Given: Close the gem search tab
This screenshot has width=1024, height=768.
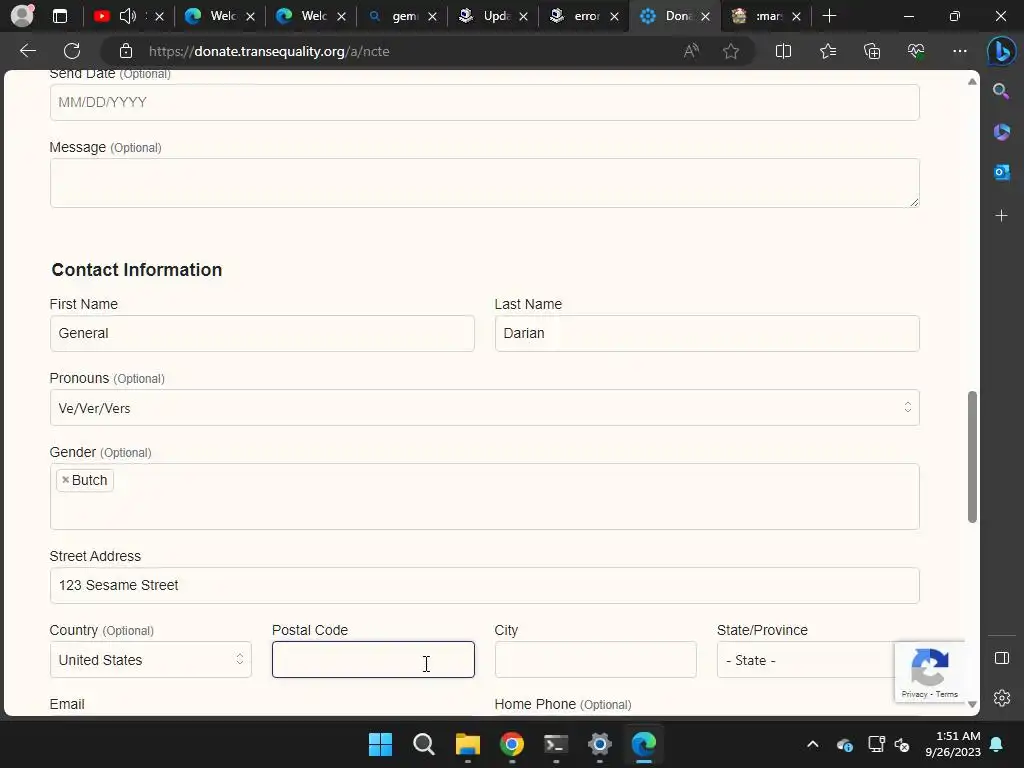Looking at the screenshot, I should tap(432, 16).
